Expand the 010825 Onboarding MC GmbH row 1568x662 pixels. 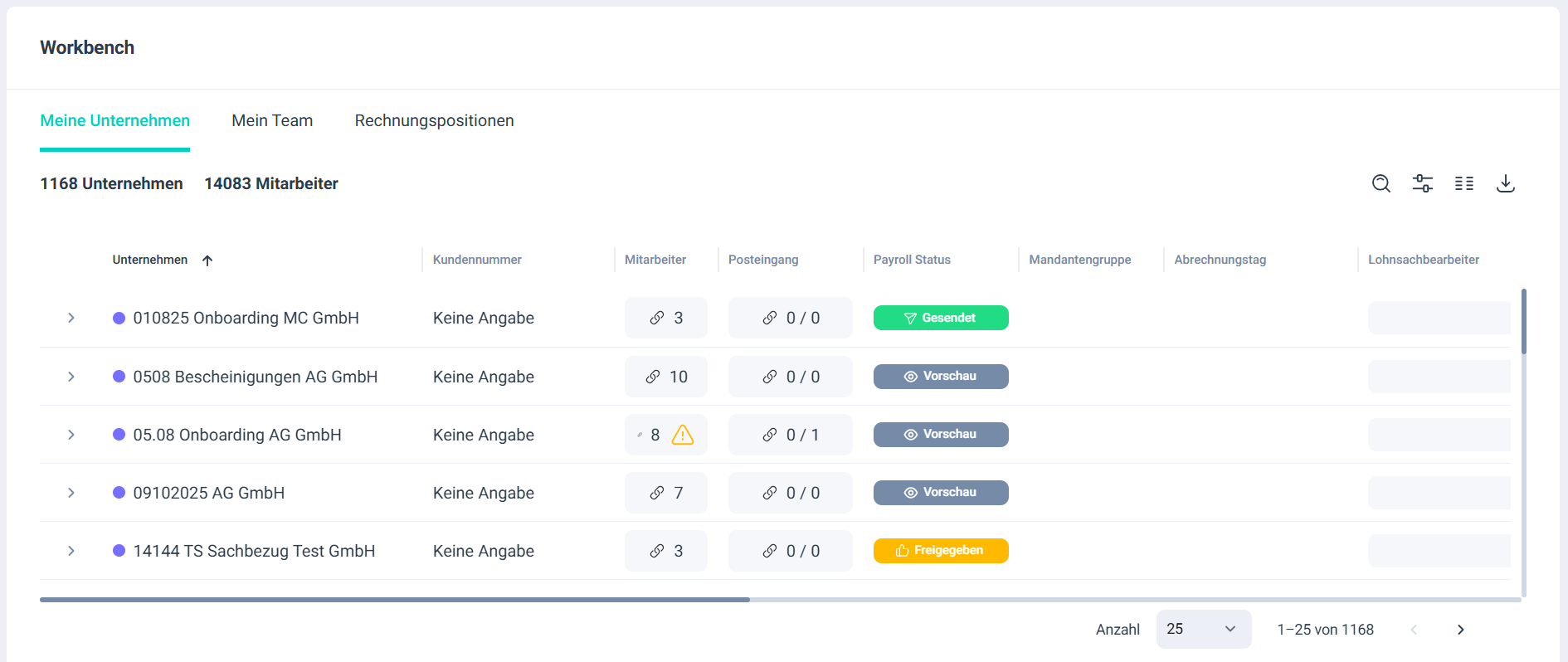click(x=71, y=318)
